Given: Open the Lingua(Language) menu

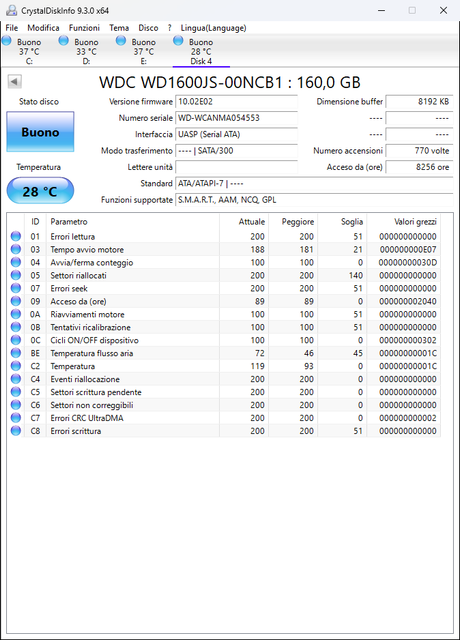Looking at the screenshot, I should click(213, 28).
